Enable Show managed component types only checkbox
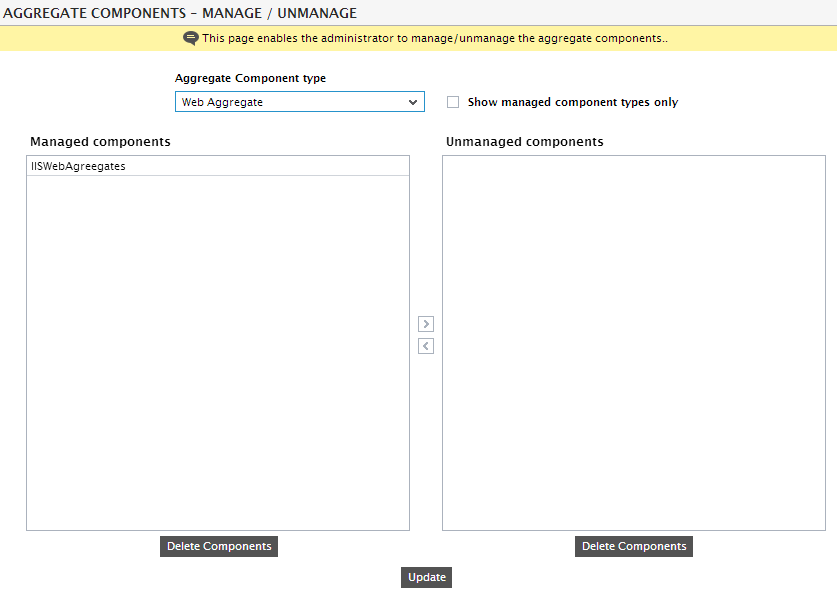 coord(453,102)
